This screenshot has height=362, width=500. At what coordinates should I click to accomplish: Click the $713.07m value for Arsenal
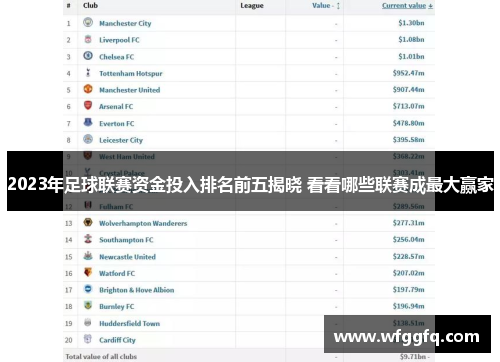408,106
